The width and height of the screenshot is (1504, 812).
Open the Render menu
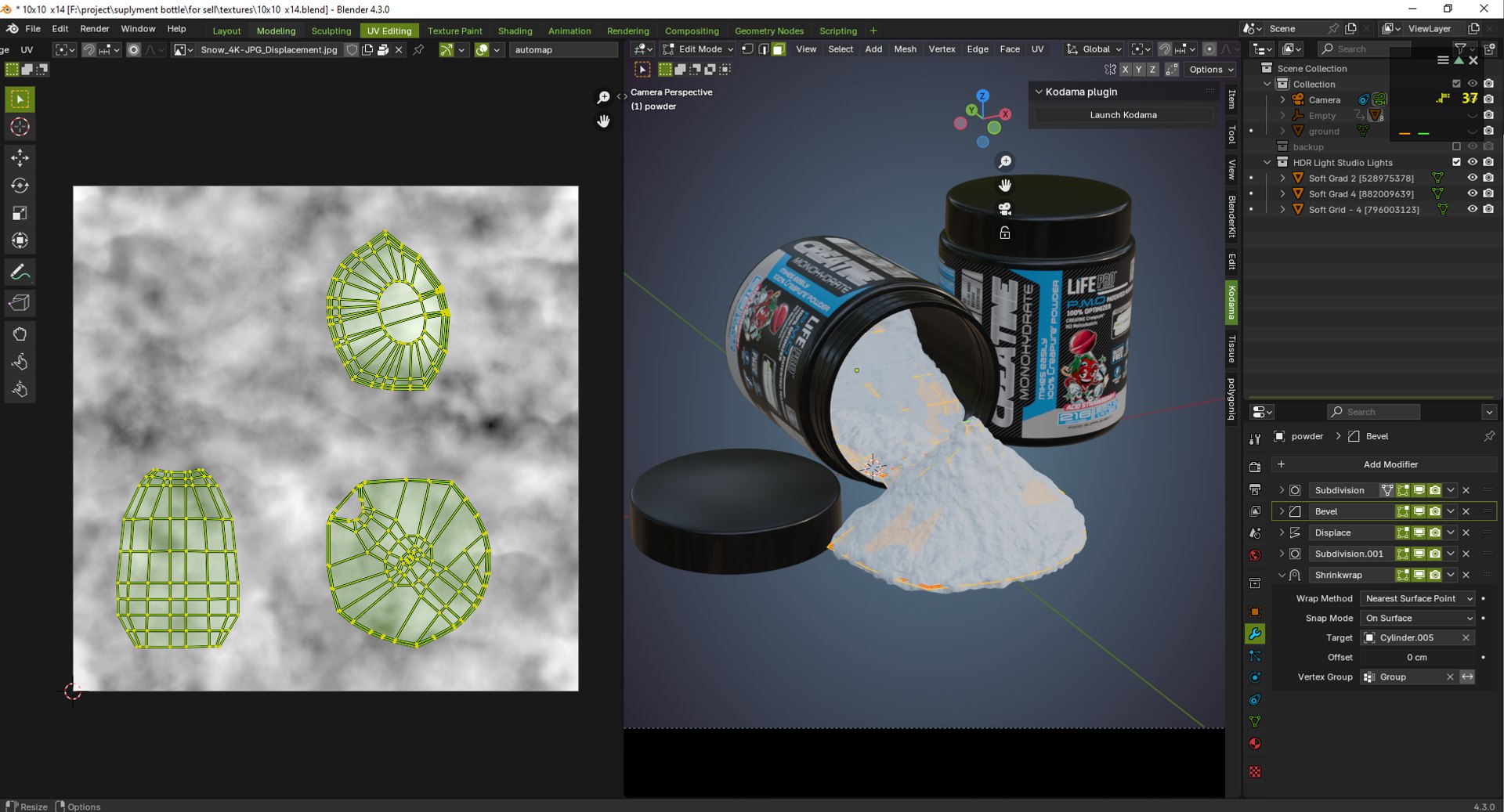[x=95, y=28]
